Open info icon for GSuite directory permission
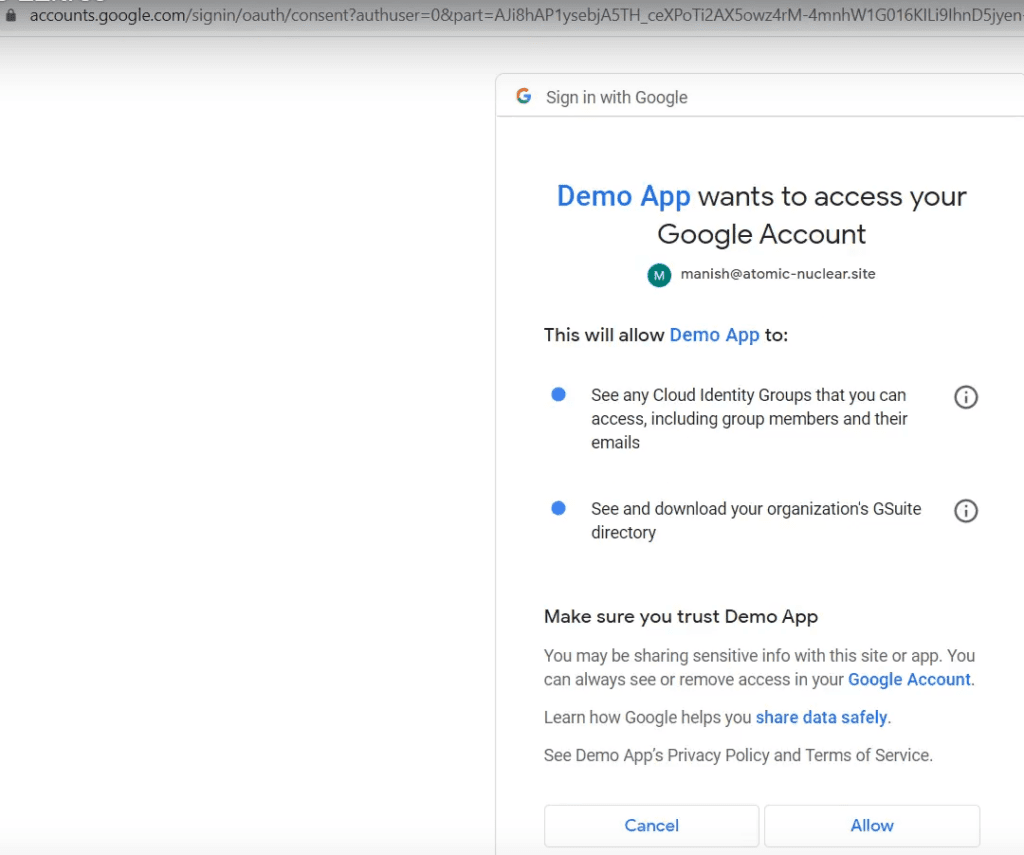Screen dimensions: 1024x855 [966, 511]
